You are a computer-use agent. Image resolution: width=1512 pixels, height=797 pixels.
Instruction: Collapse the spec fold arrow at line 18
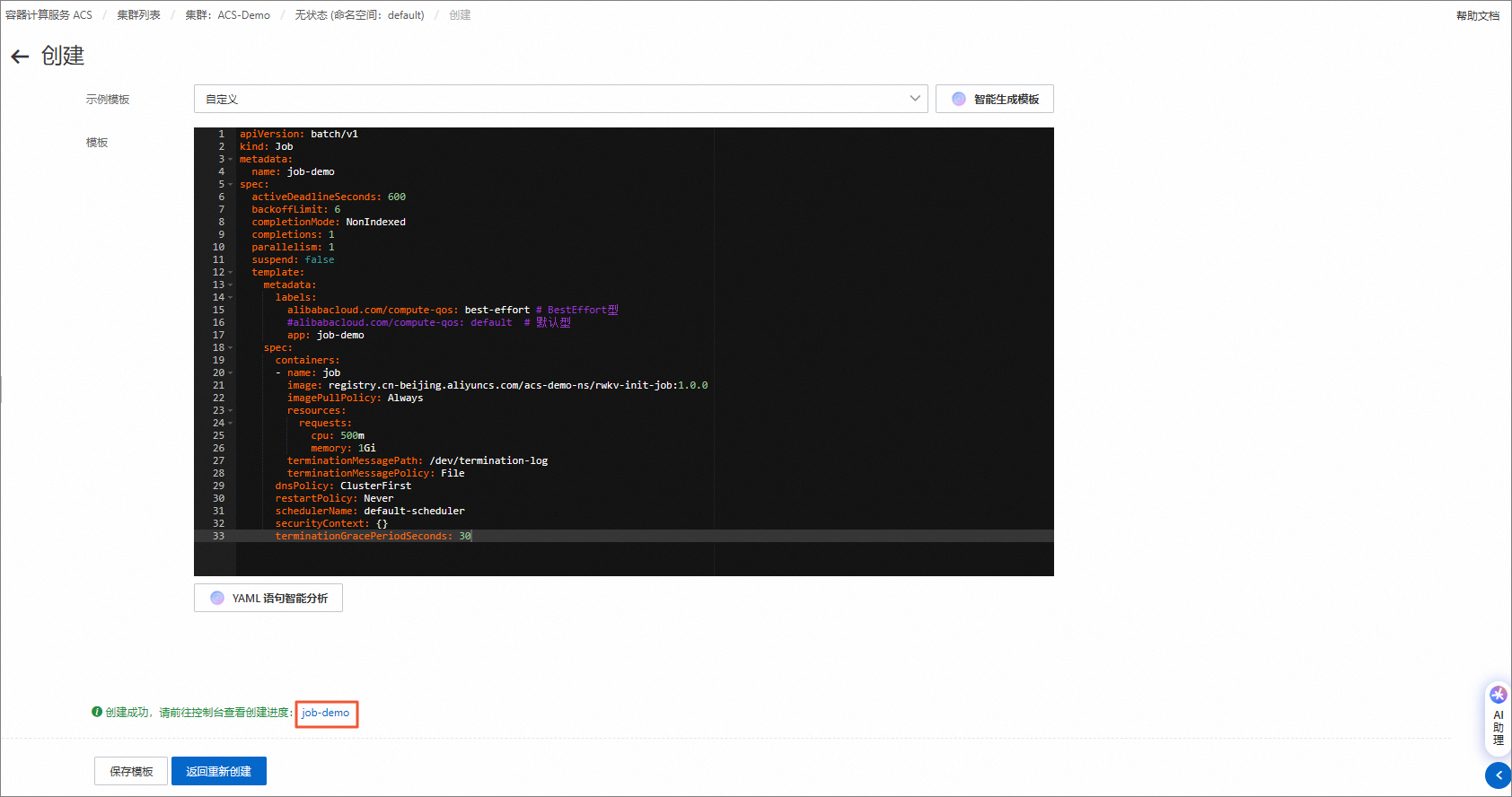tap(231, 347)
